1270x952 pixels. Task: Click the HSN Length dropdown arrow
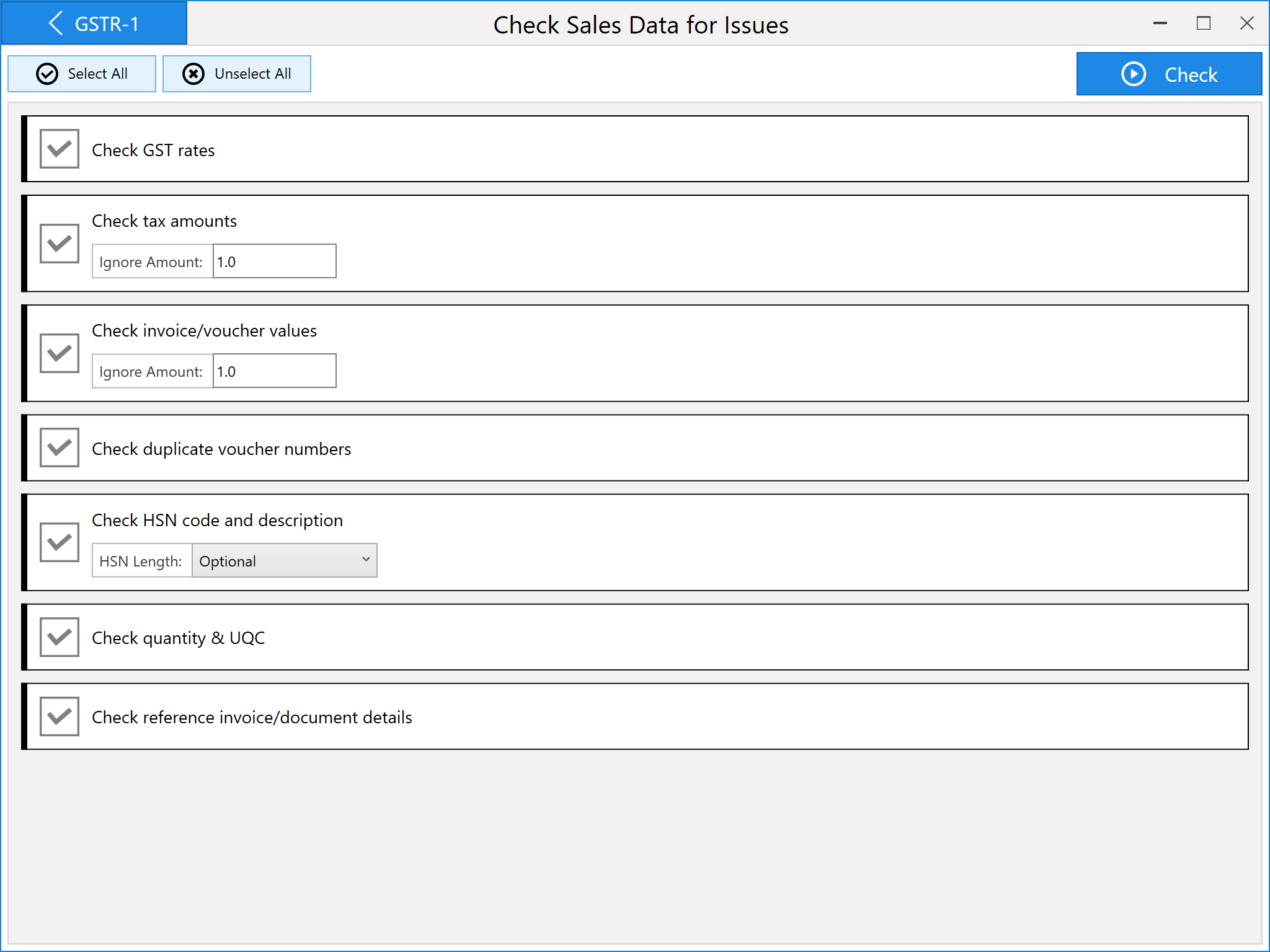point(366,560)
